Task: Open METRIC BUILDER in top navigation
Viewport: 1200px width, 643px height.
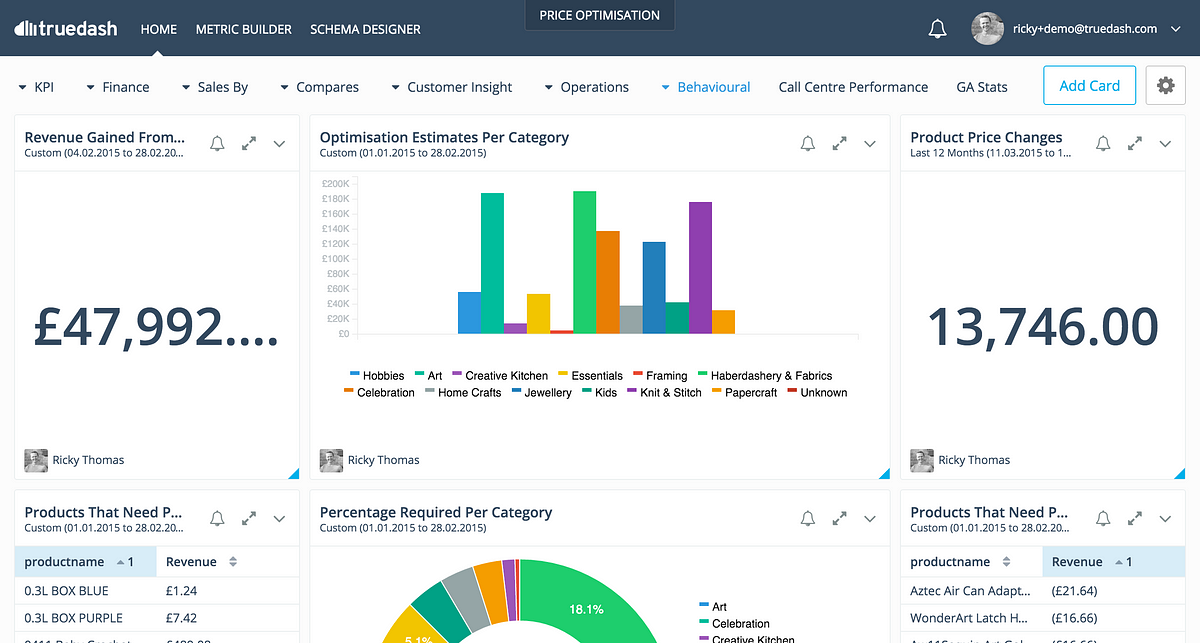Action: pyautogui.click(x=244, y=29)
